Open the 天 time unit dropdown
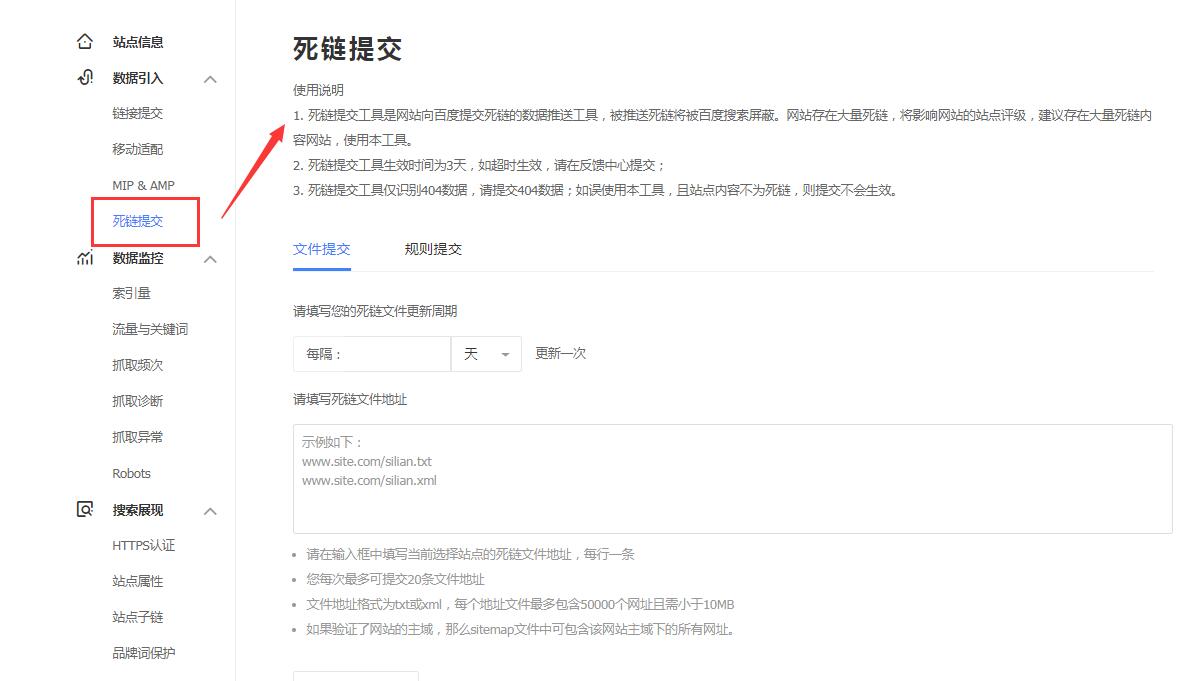Viewport: 1185px width, 681px height. click(x=486, y=354)
